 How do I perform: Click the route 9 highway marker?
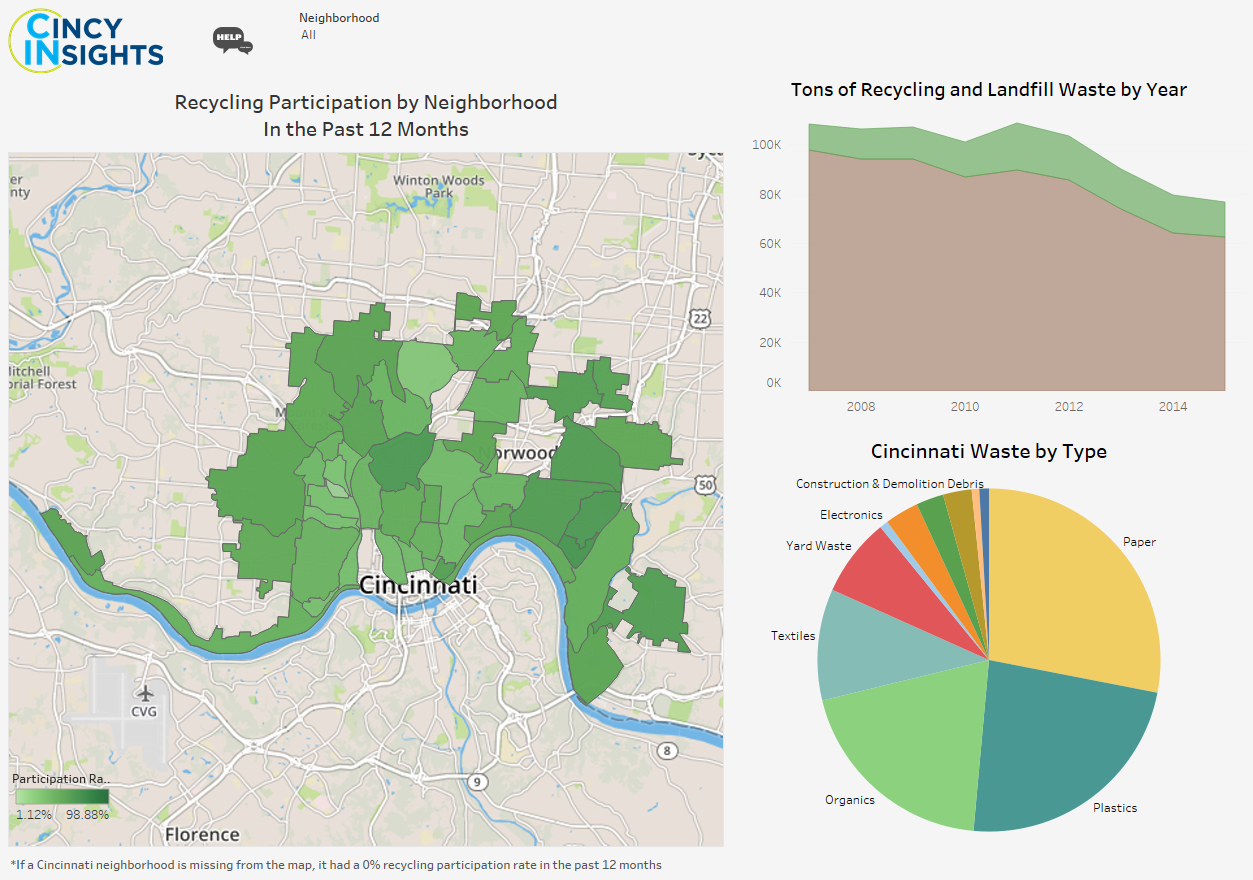tap(479, 781)
